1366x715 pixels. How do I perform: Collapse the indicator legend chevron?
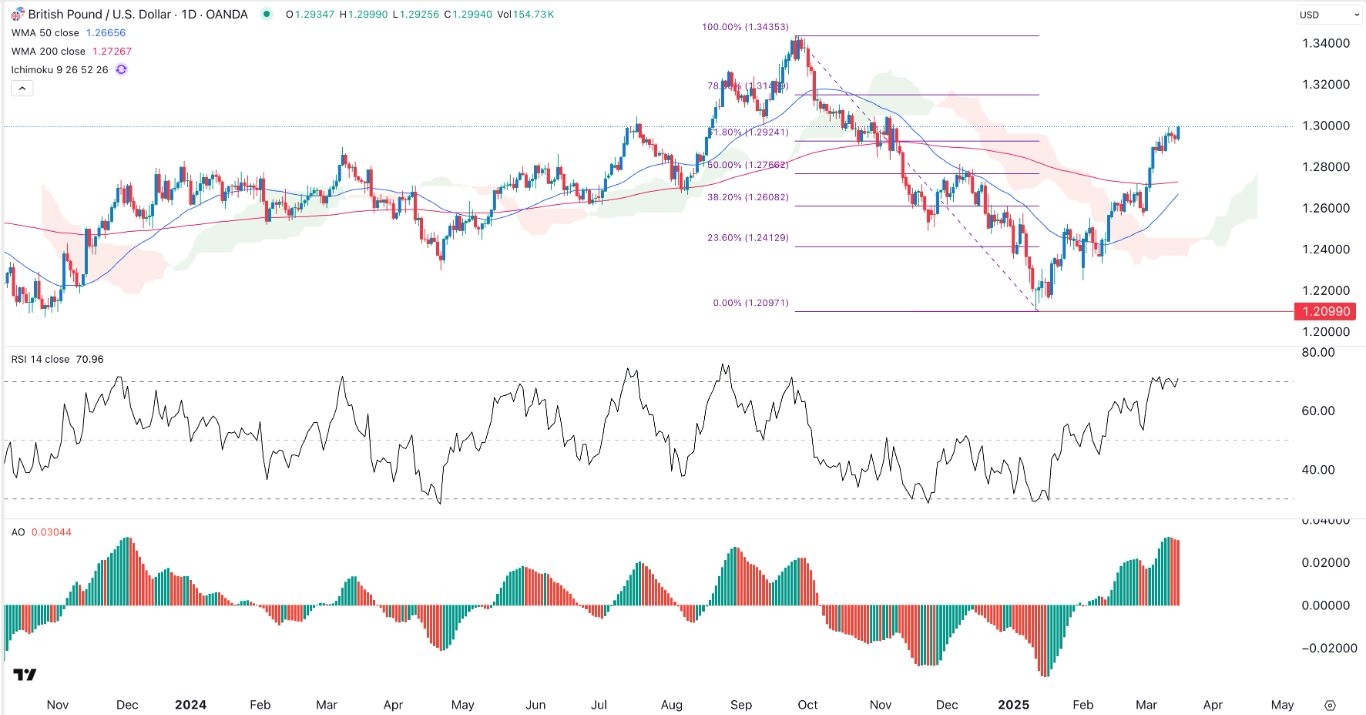pos(23,89)
